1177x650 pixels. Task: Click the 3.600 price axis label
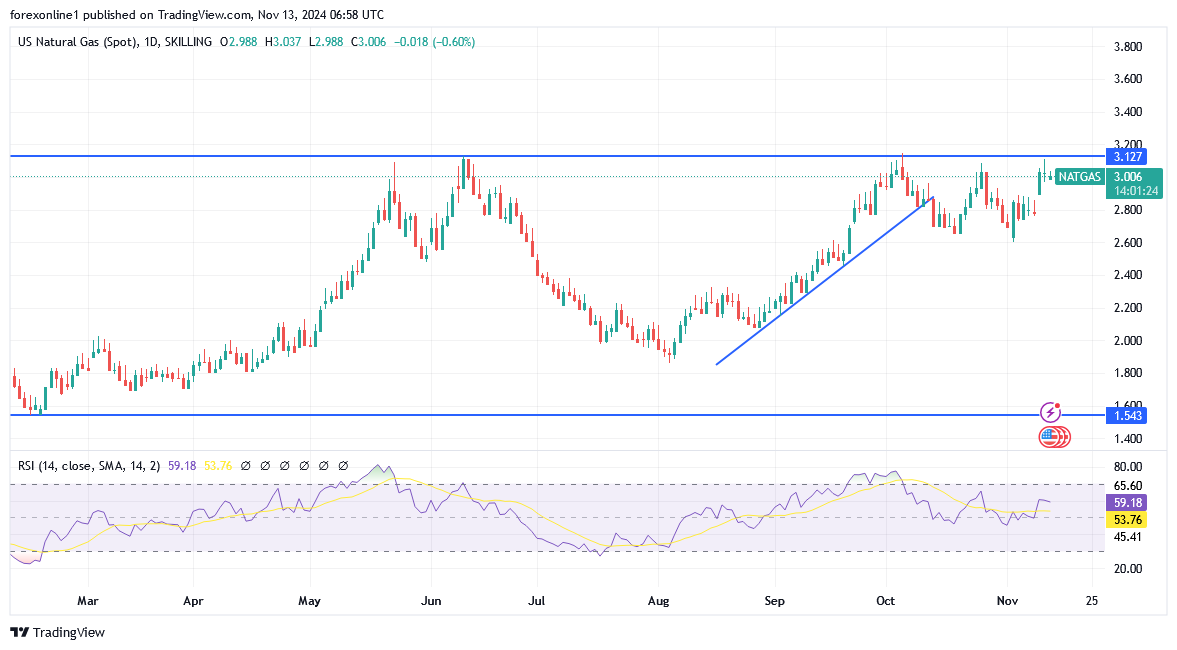[x=1127, y=79]
